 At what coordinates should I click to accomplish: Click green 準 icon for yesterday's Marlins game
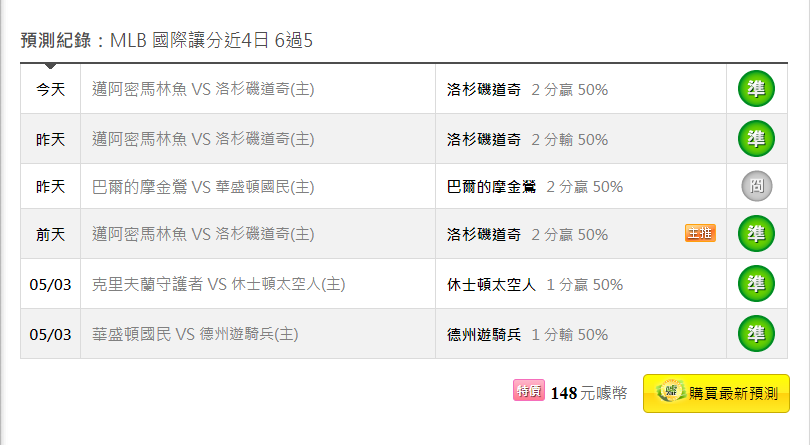[756, 139]
